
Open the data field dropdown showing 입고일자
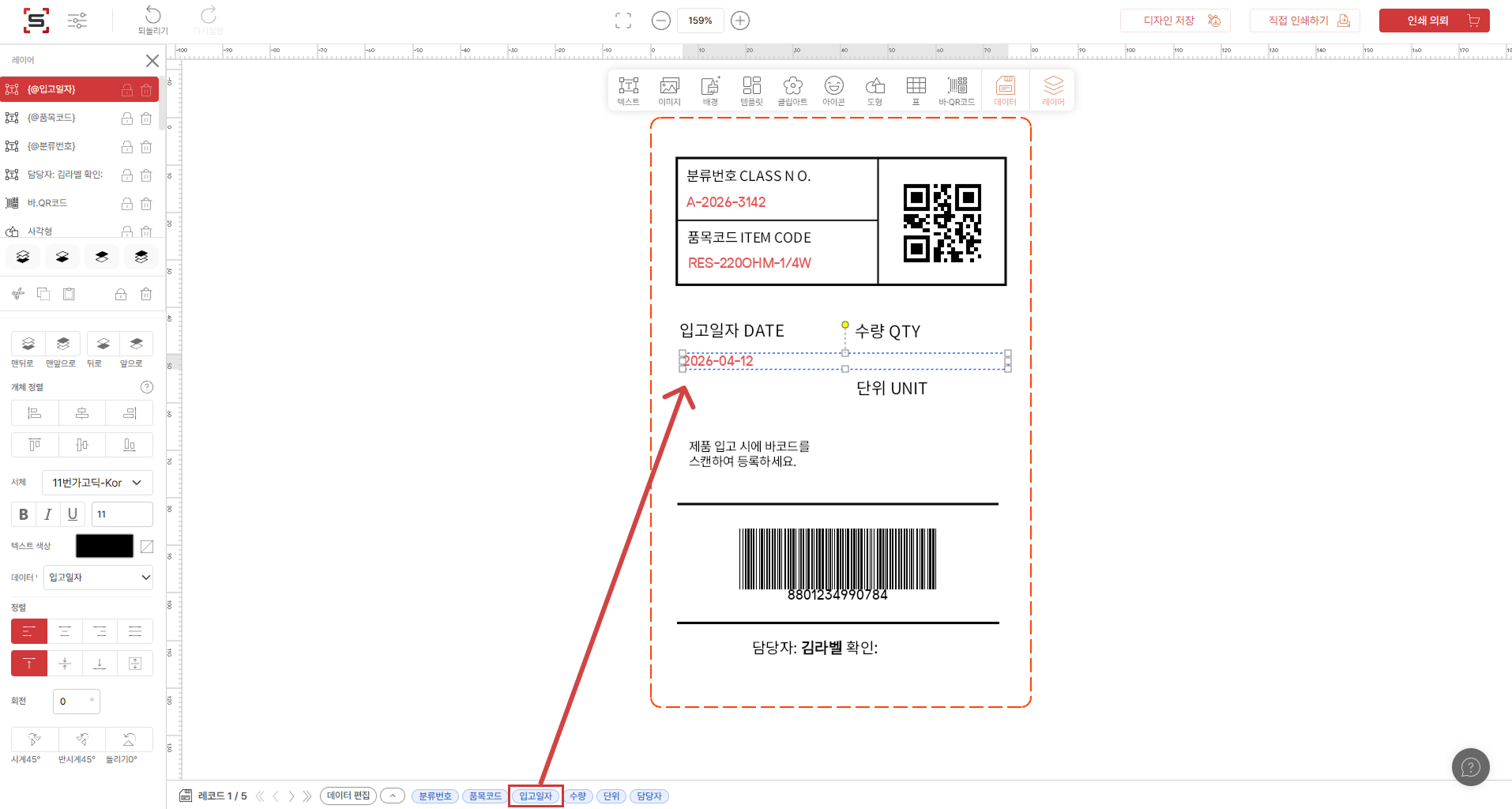(x=99, y=578)
